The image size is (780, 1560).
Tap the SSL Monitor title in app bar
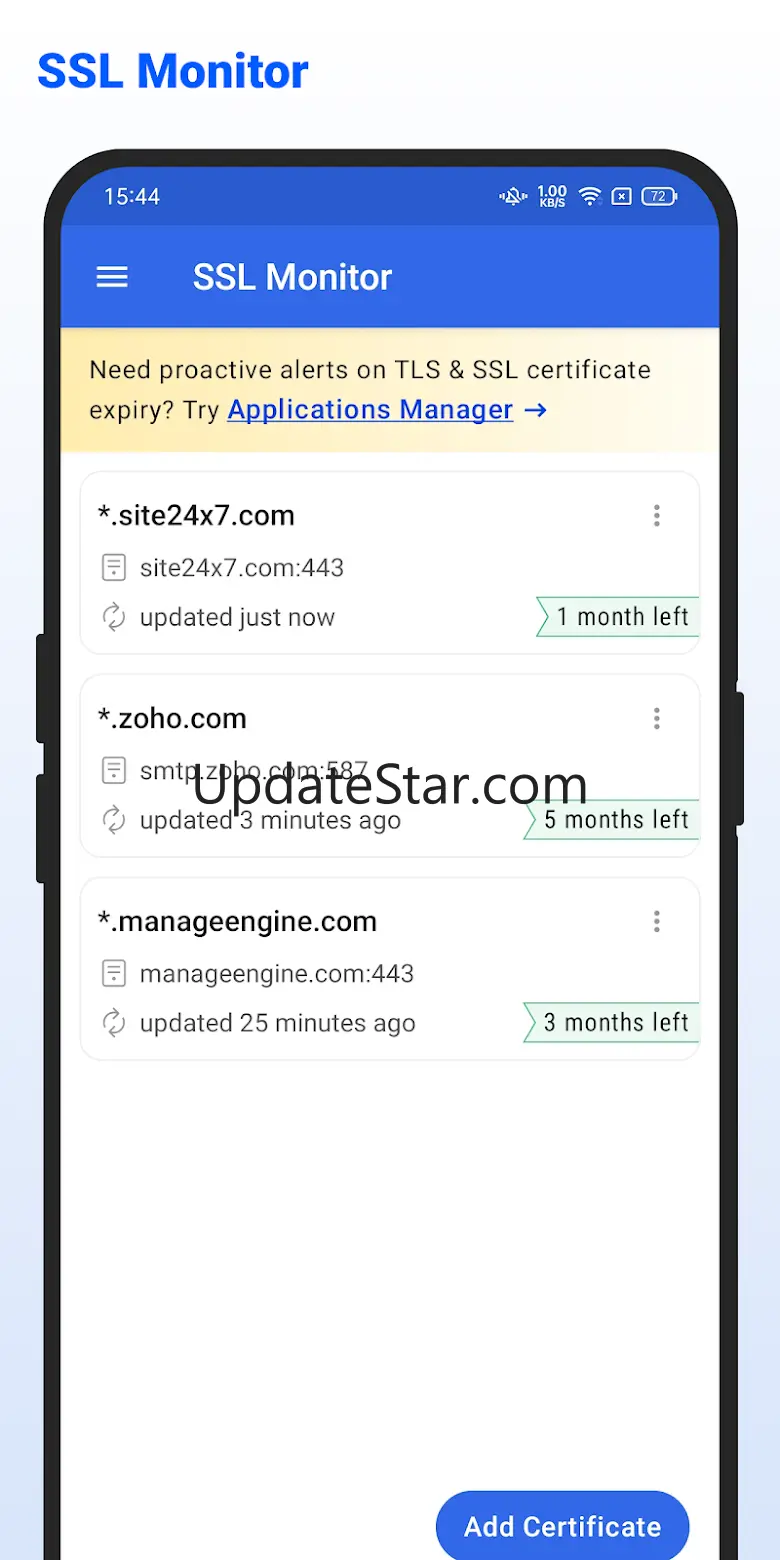tap(292, 277)
